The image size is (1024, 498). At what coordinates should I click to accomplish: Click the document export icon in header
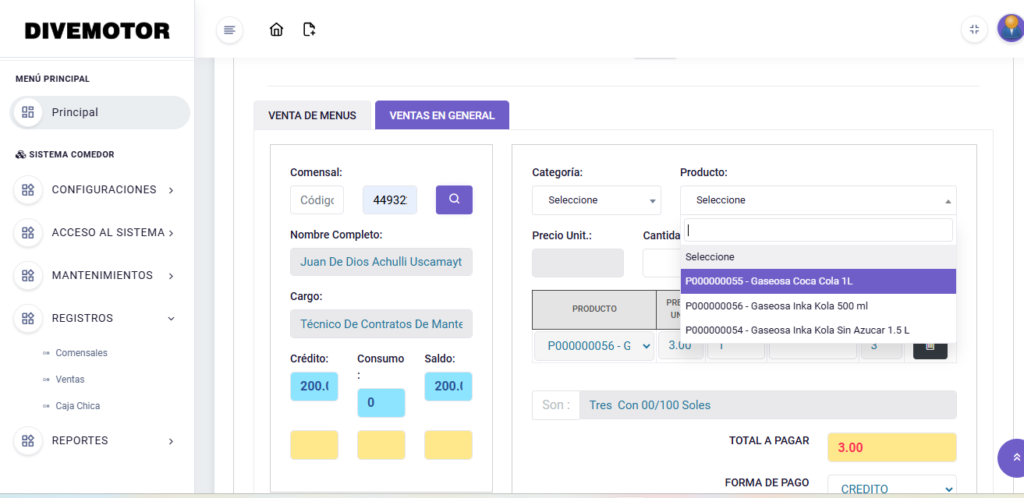pyautogui.click(x=309, y=30)
